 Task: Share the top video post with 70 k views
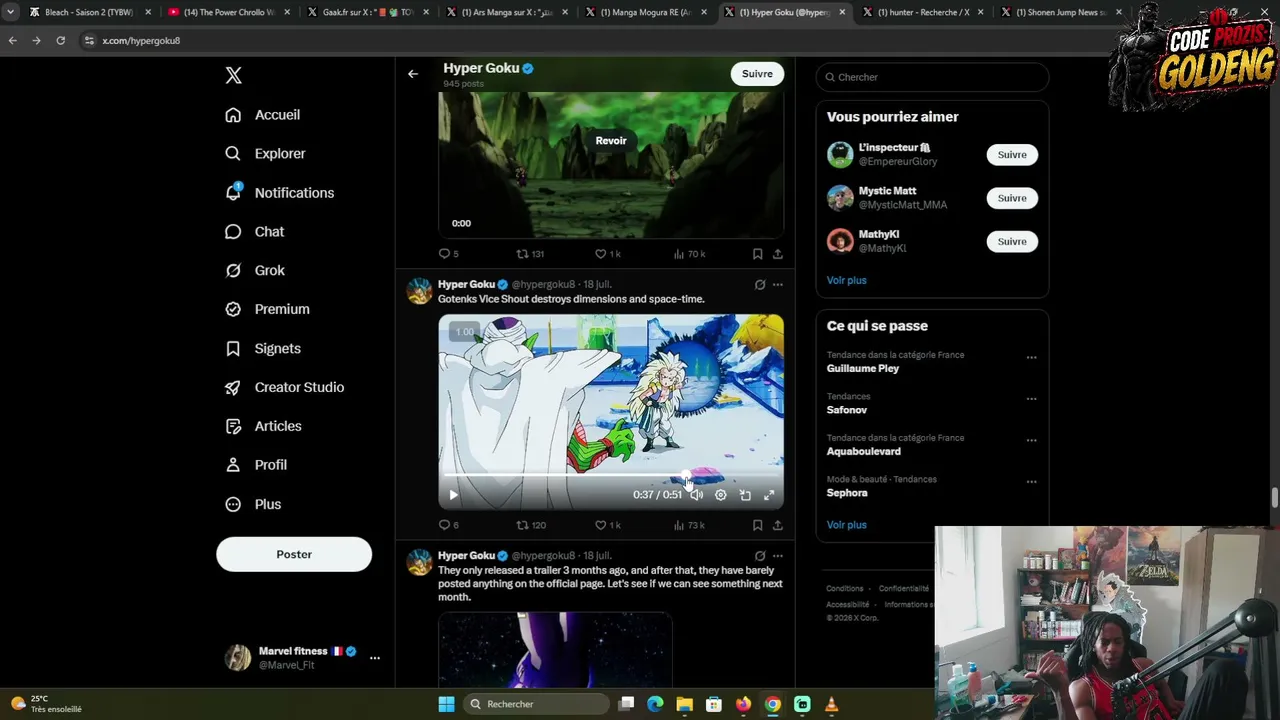[x=777, y=254]
